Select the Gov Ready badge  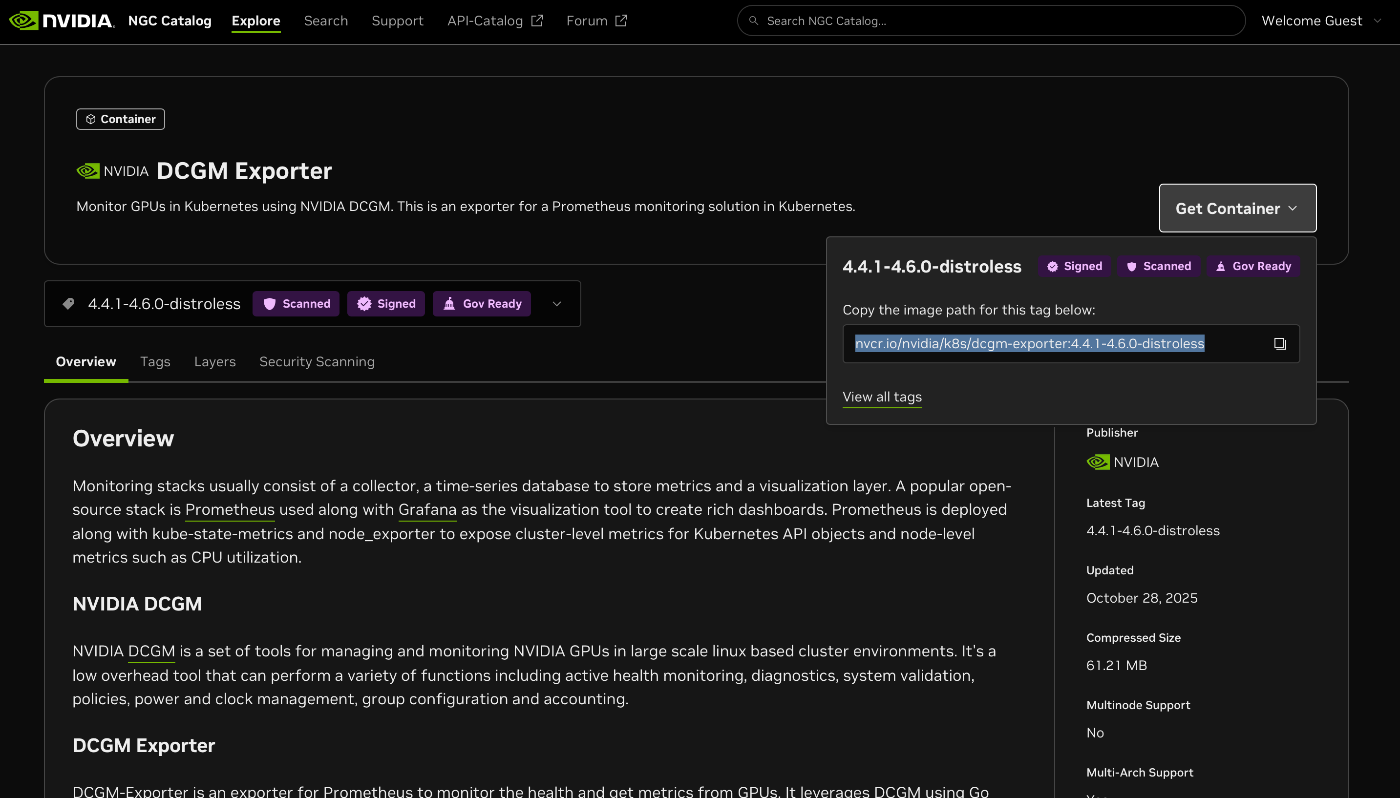pos(482,303)
